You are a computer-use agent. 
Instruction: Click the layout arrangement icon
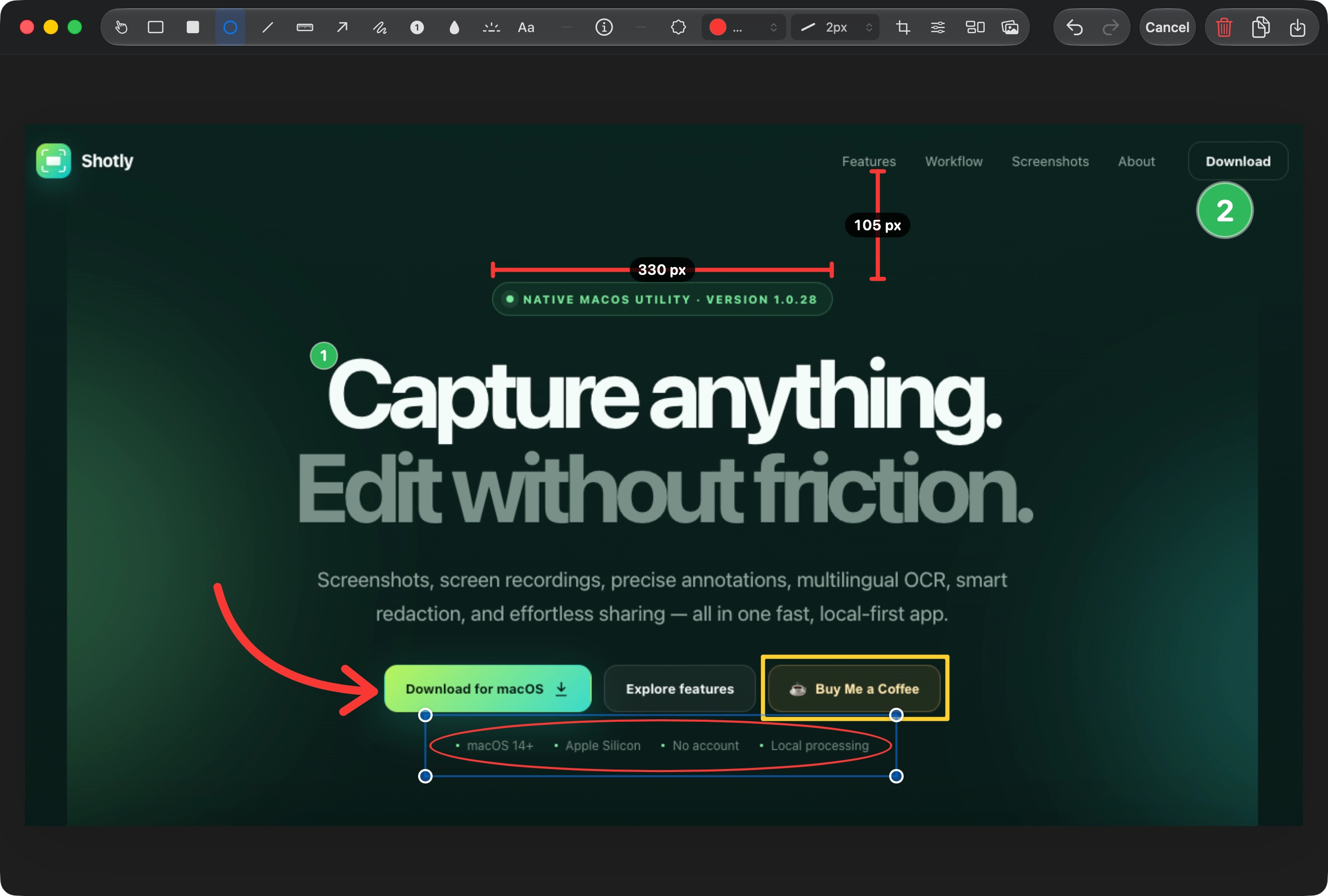coord(975,27)
